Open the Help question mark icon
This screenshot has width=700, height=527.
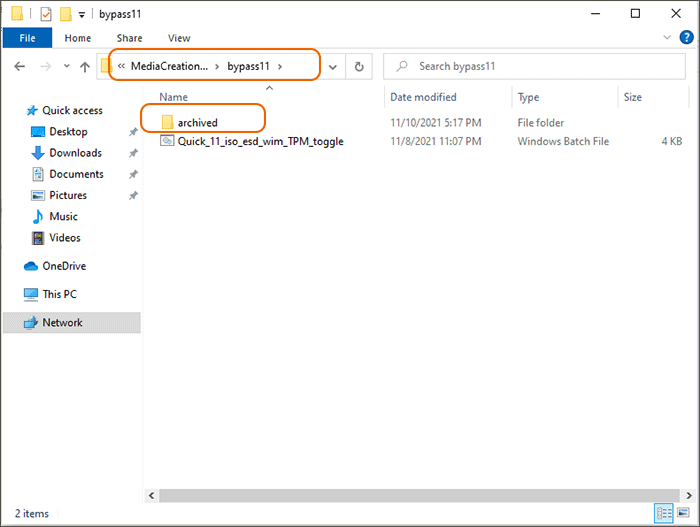[x=687, y=39]
